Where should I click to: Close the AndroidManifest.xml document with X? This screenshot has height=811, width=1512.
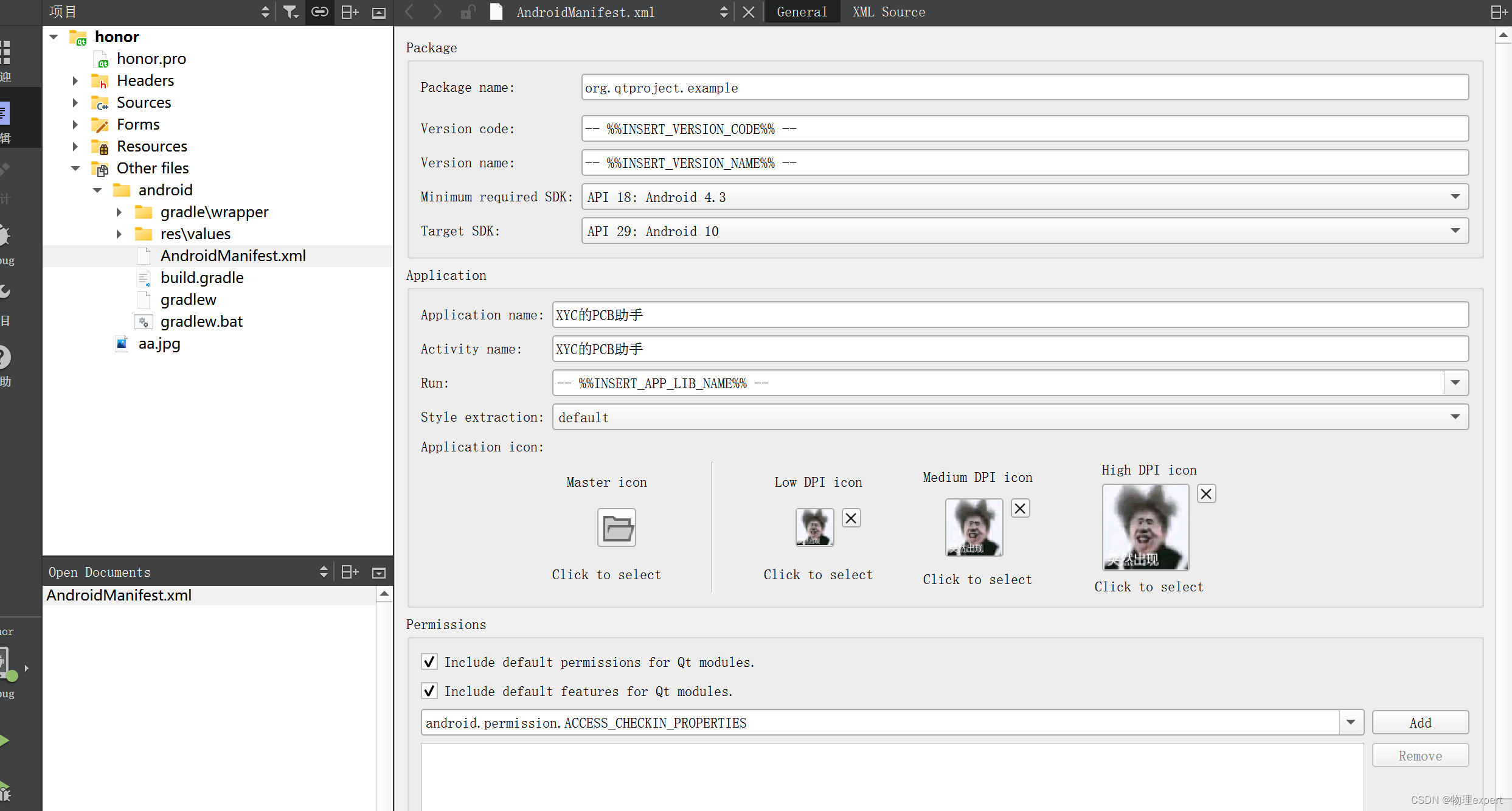point(749,12)
